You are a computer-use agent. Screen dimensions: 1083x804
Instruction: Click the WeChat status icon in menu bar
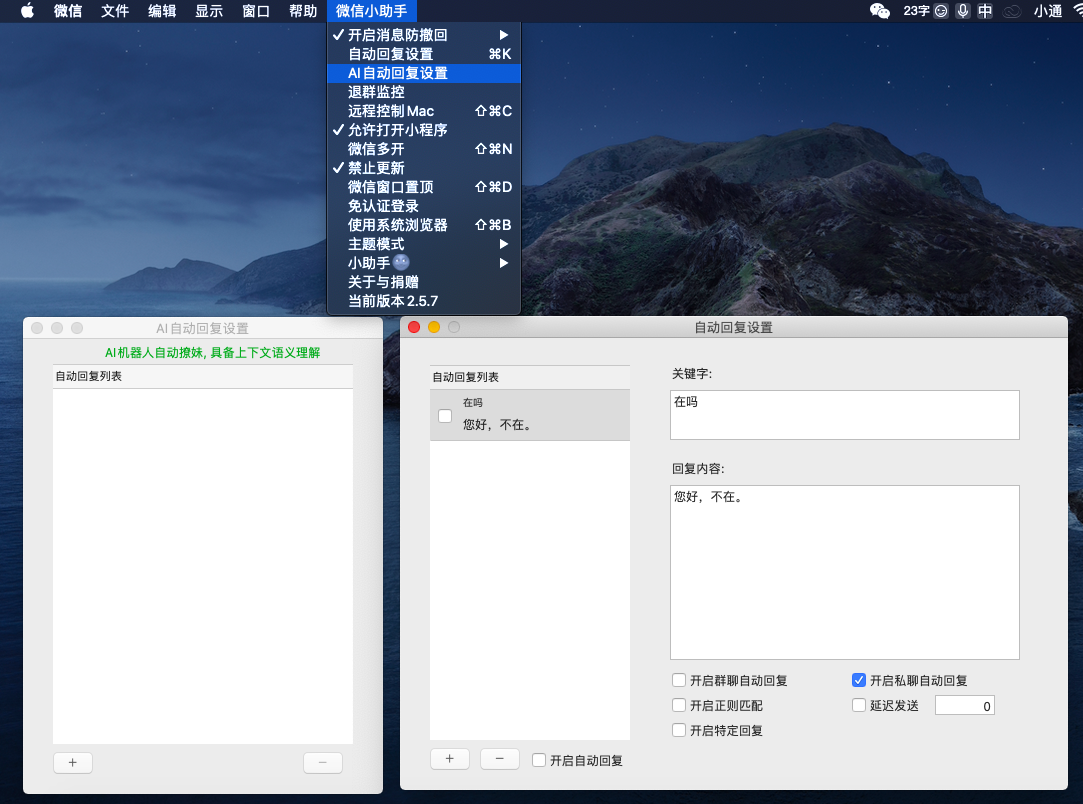click(879, 11)
